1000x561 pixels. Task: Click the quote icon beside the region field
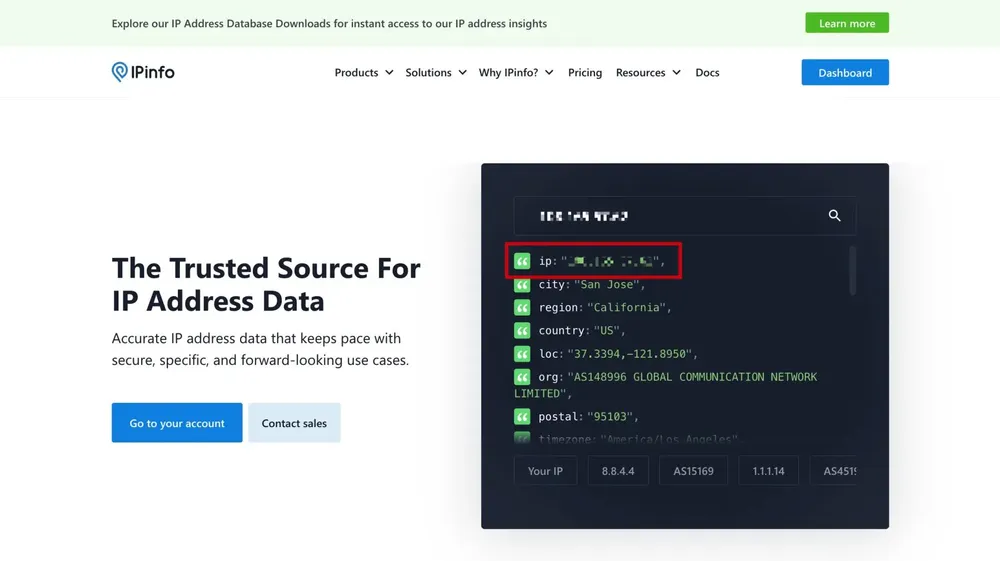pos(522,308)
